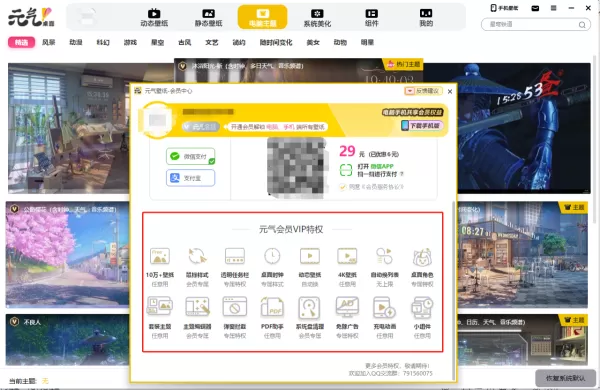Click the QQ group number 791560075 text
Viewport: 600px width, 390px height.
417,373
